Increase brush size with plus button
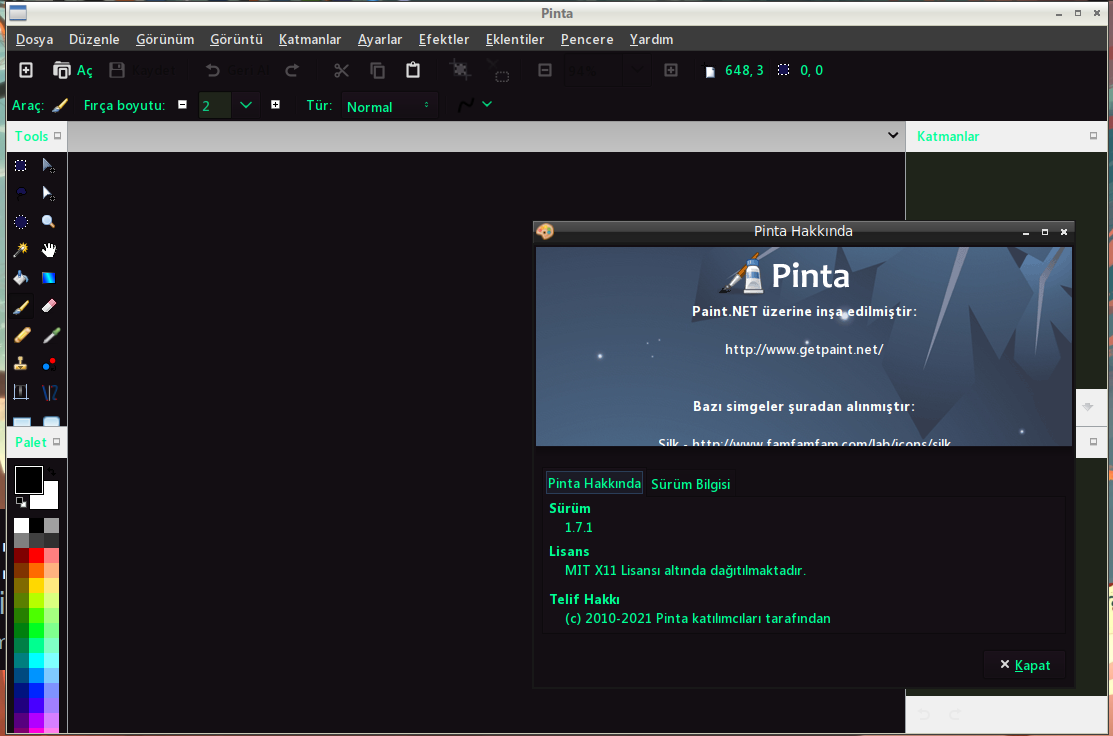This screenshot has height=736, width=1113. coord(275,104)
